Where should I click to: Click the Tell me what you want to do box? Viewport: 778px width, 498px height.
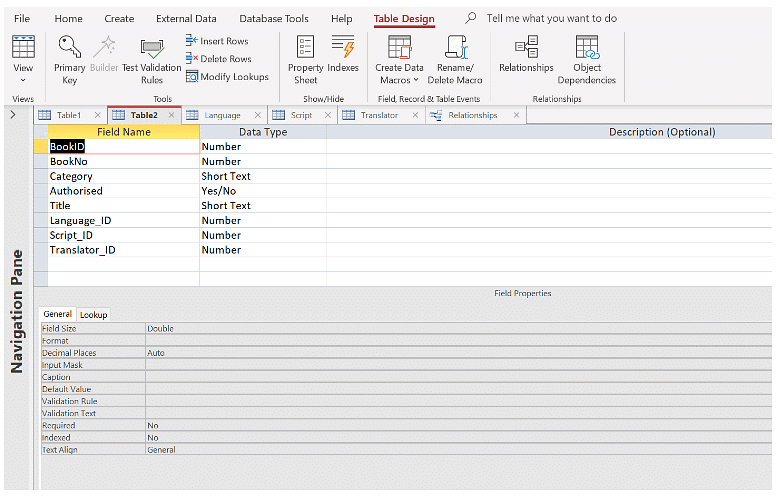click(551, 18)
